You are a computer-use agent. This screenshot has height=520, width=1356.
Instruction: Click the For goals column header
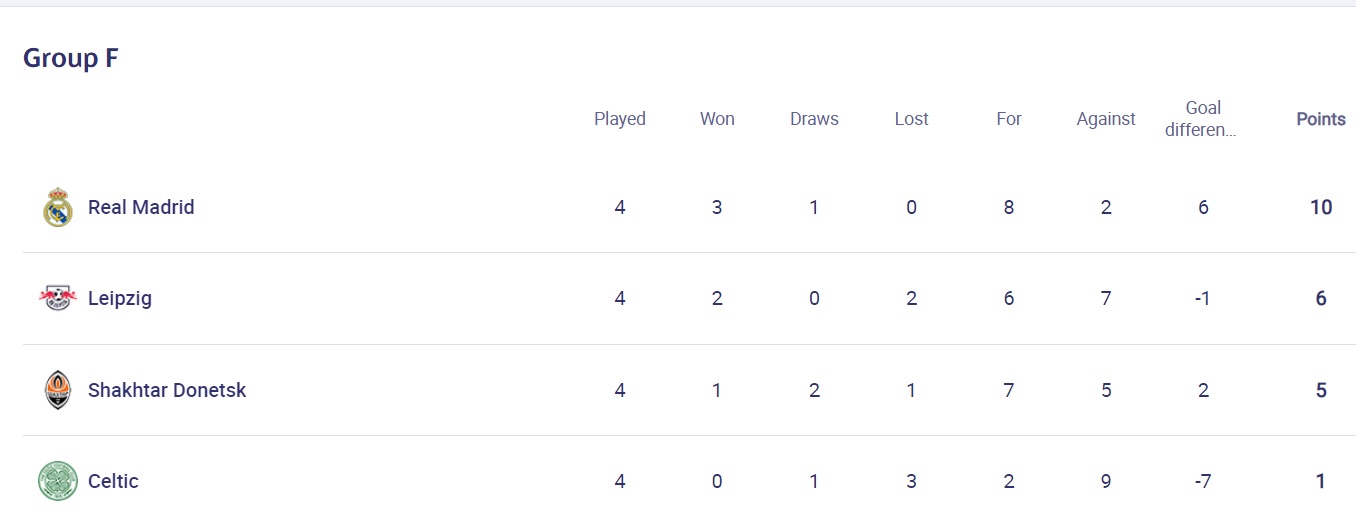coord(1009,119)
